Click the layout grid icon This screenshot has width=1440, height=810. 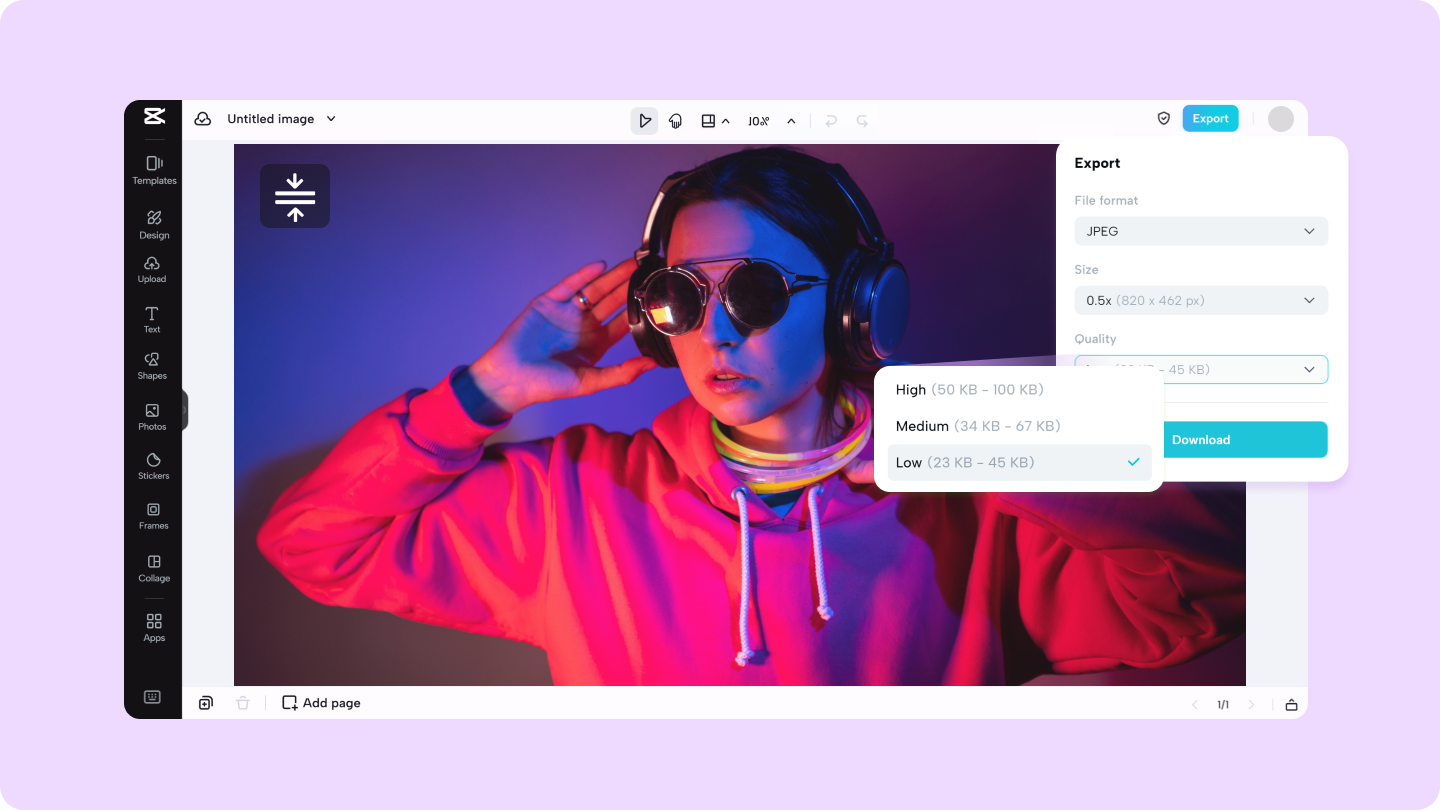click(708, 121)
